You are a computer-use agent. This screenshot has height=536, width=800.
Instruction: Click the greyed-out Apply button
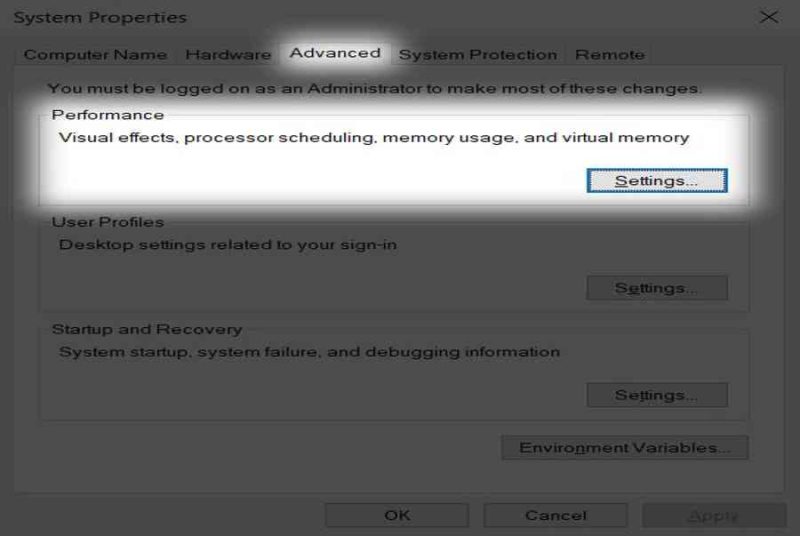pyautogui.click(x=714, y=515)
